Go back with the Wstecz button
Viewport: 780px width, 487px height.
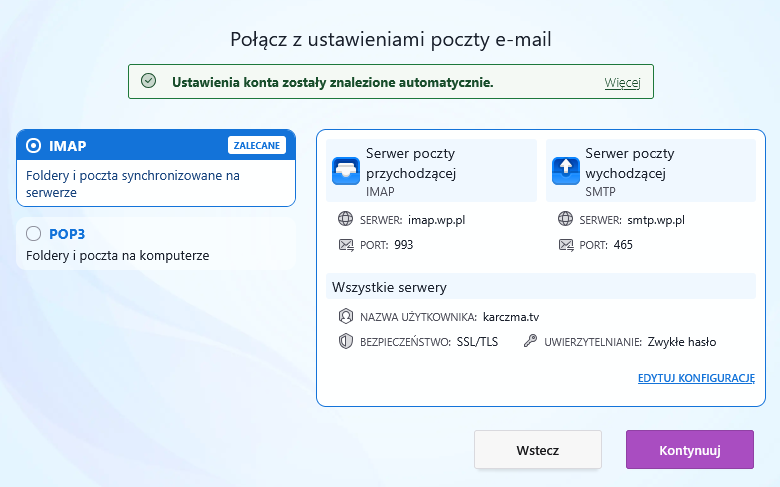(538, 450)
